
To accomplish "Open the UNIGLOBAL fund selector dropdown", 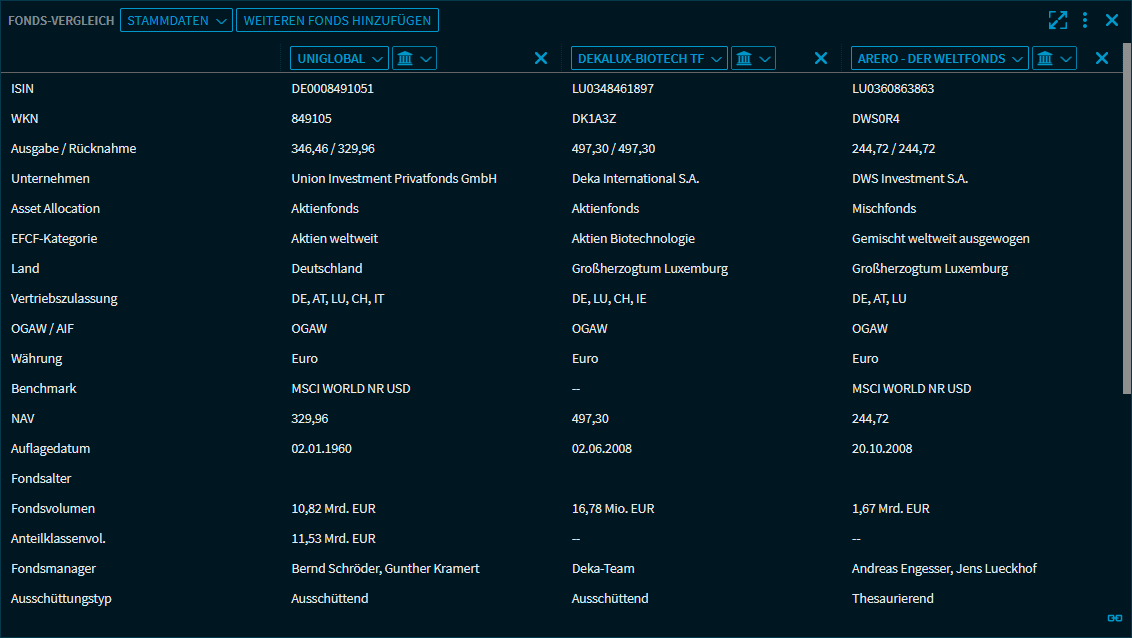I will (339, 59).
